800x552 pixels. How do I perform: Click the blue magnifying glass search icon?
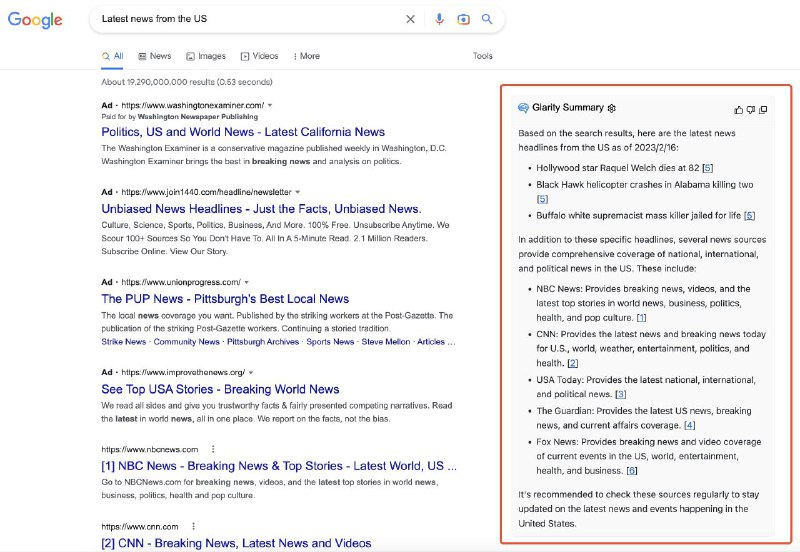click(487, 19)
